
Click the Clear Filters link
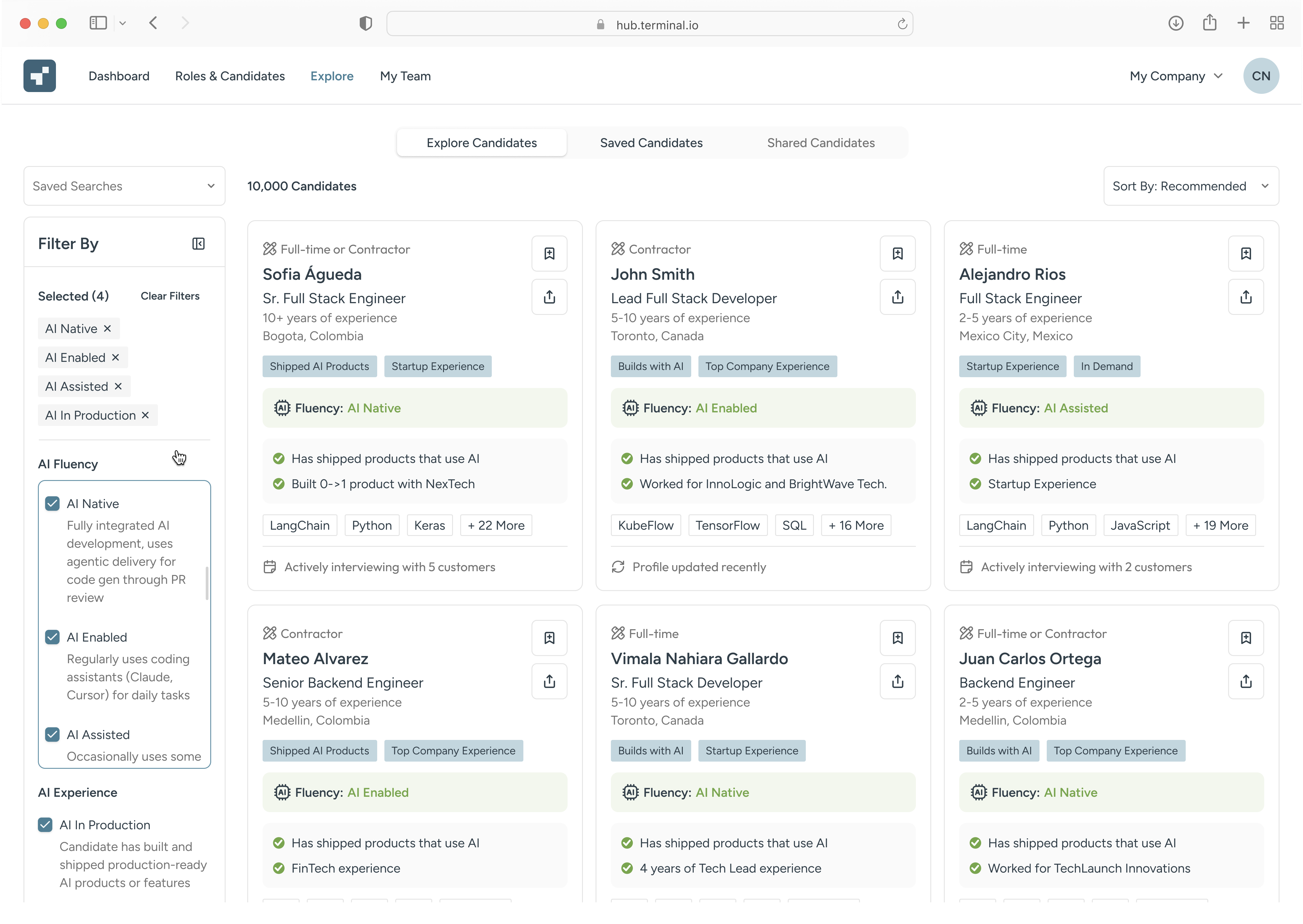pos(170,296)
